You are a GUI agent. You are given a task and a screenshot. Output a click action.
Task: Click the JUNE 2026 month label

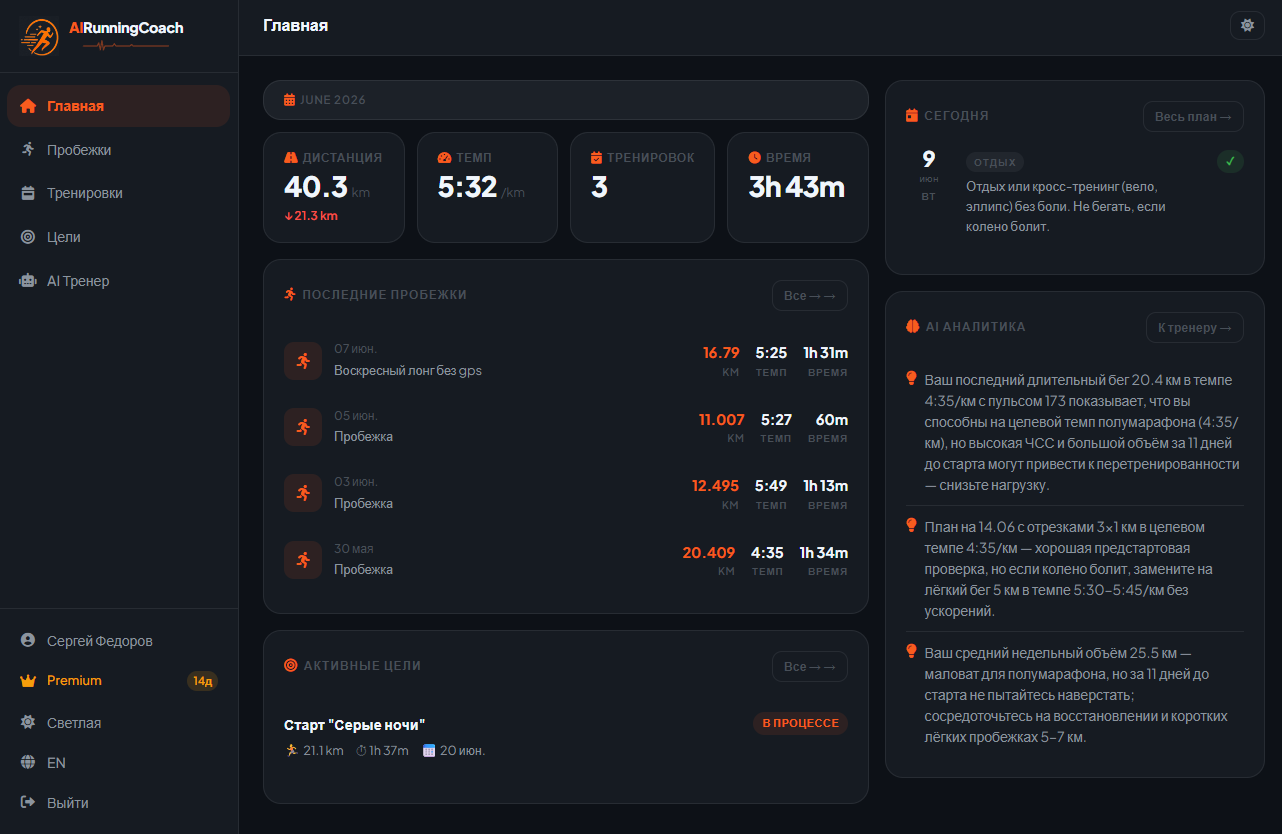coord(332,100)
